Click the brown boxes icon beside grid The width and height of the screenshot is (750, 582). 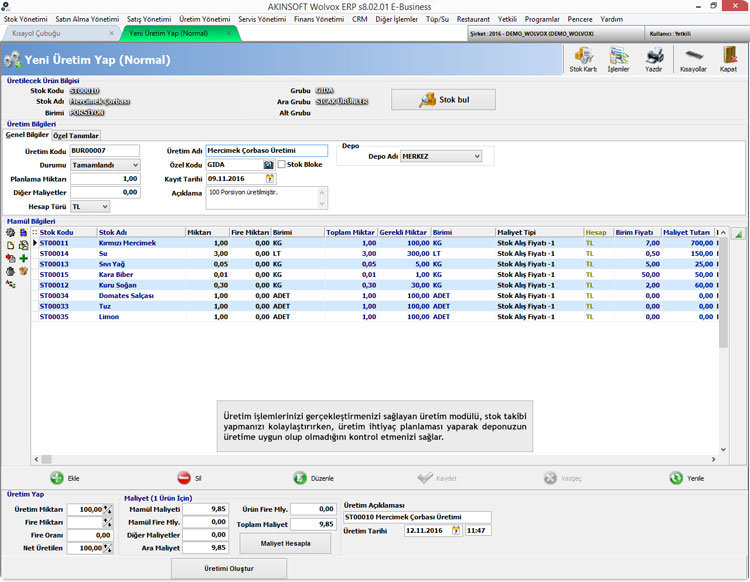pos(23,271)
